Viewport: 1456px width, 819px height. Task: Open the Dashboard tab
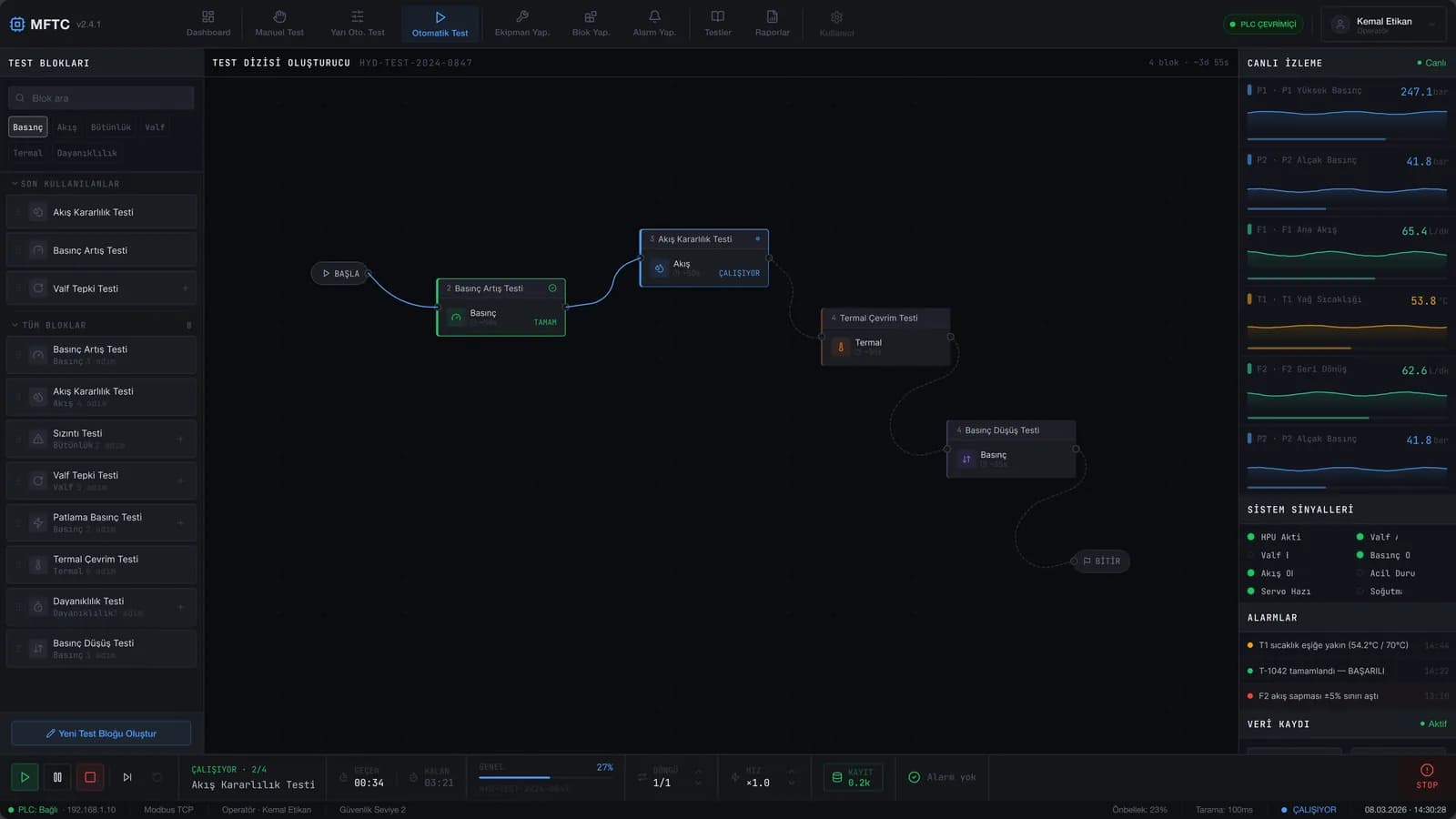coord(208,24)
